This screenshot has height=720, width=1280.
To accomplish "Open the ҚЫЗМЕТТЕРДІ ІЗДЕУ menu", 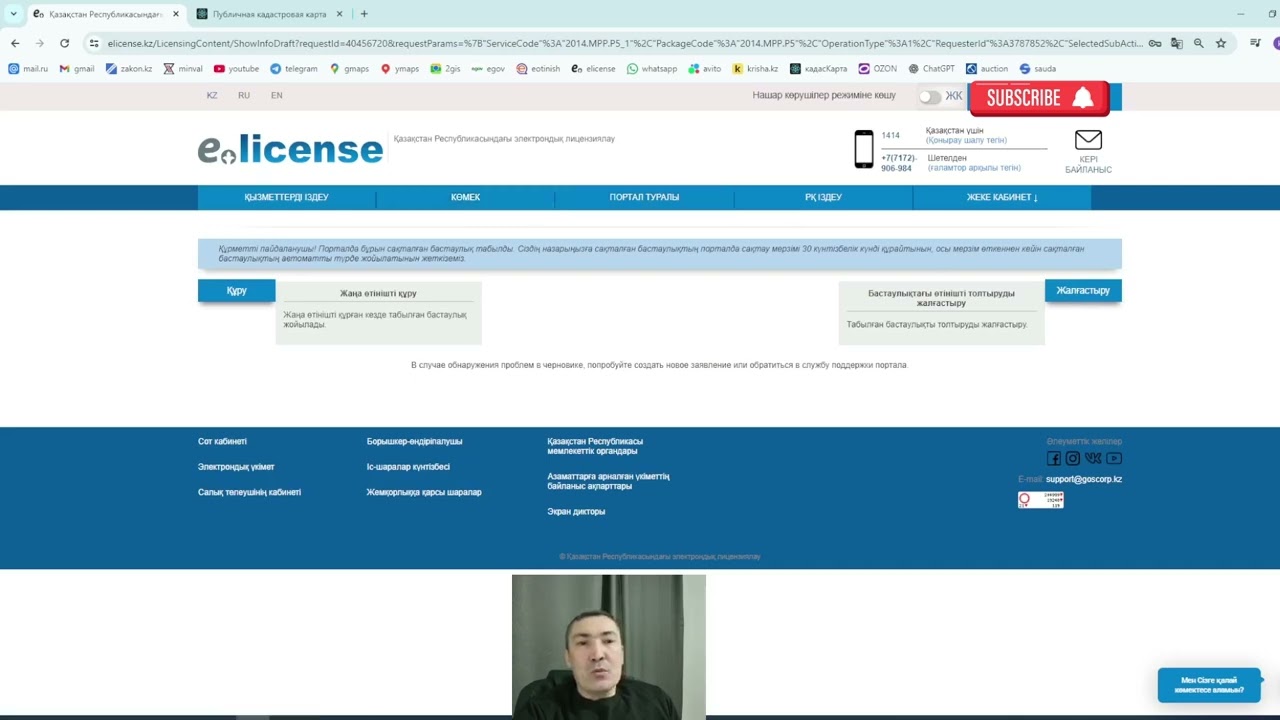I will [x=286, y=197].
